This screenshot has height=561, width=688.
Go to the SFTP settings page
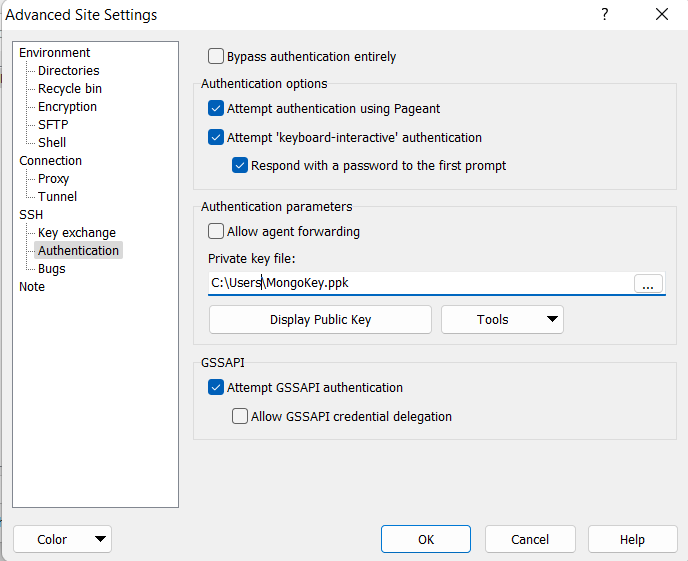point(53,125)
